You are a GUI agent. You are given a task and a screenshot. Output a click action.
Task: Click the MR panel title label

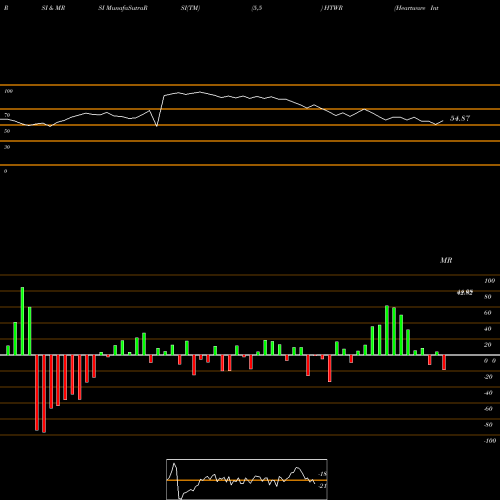click(x=446, y=260)
